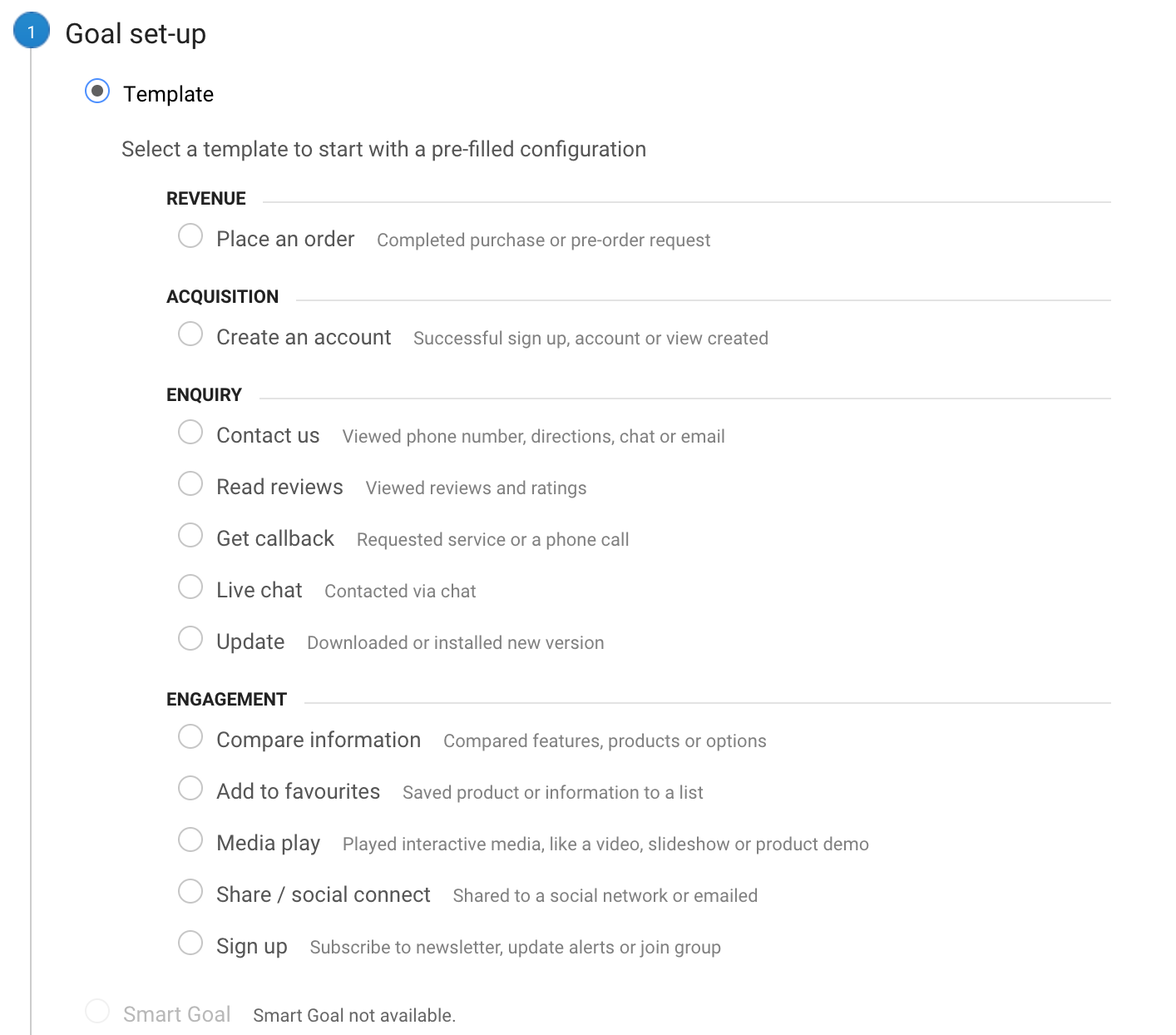Click the Goal set-up heading

pos(136,34)
